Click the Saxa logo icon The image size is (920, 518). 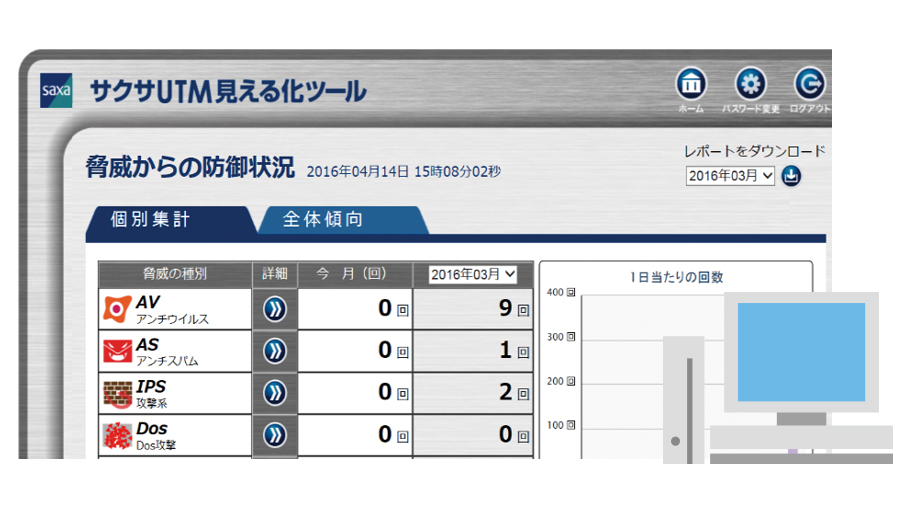(56, 91)
